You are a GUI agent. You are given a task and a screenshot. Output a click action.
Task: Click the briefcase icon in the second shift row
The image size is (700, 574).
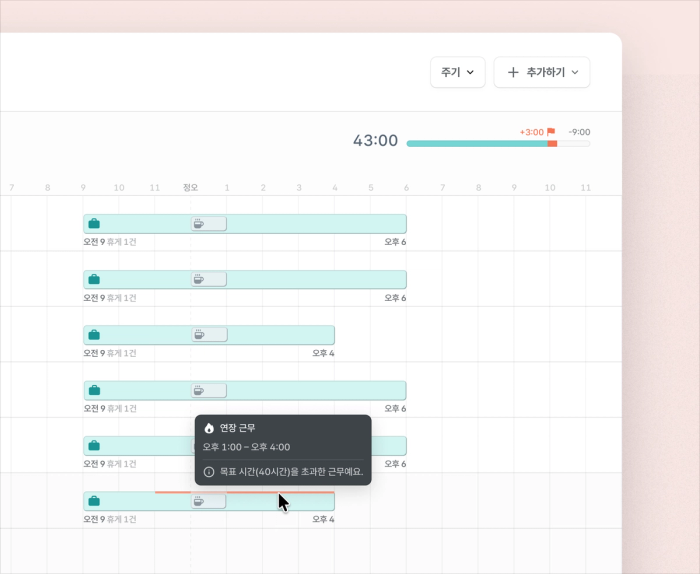[94, 279]
